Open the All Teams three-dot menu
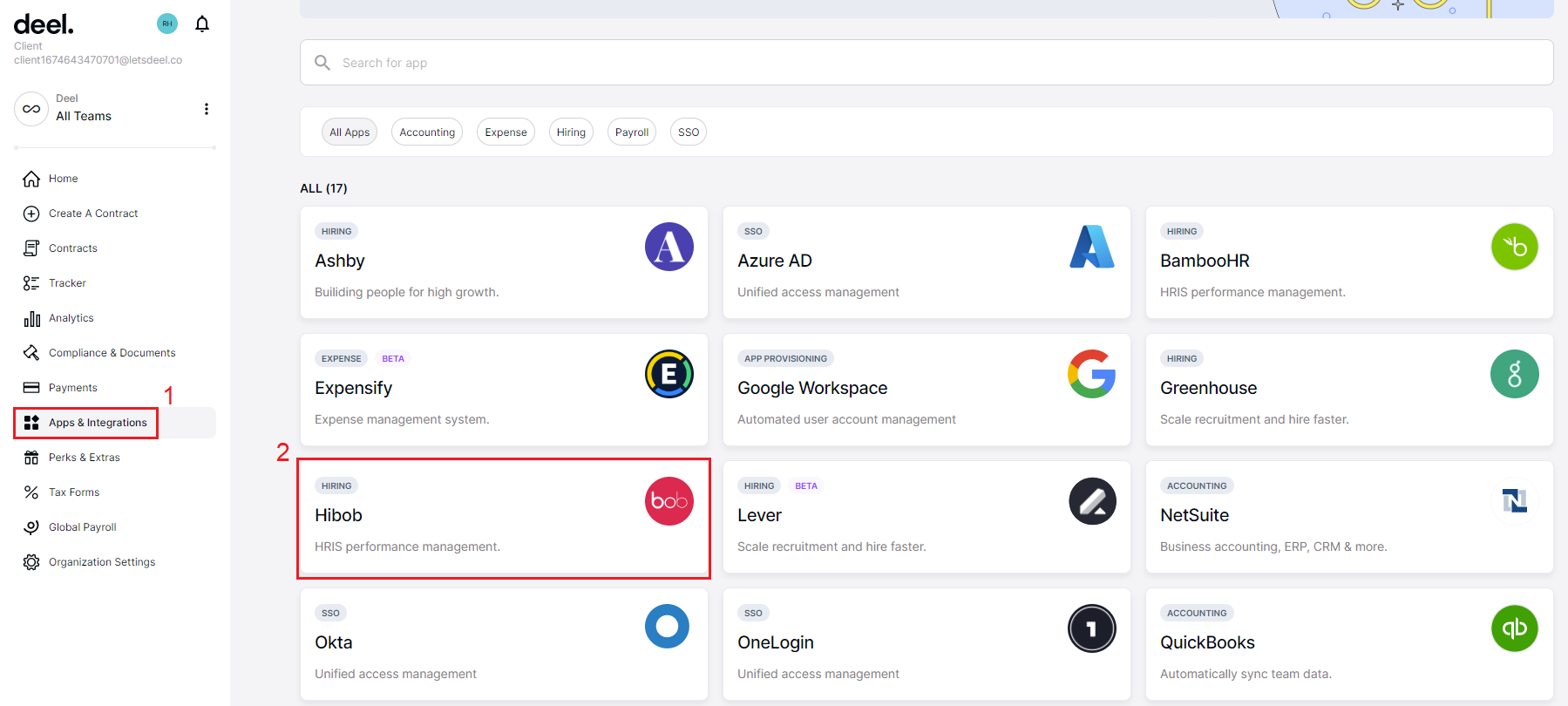 pyautogui.click(x=207, y=109)
